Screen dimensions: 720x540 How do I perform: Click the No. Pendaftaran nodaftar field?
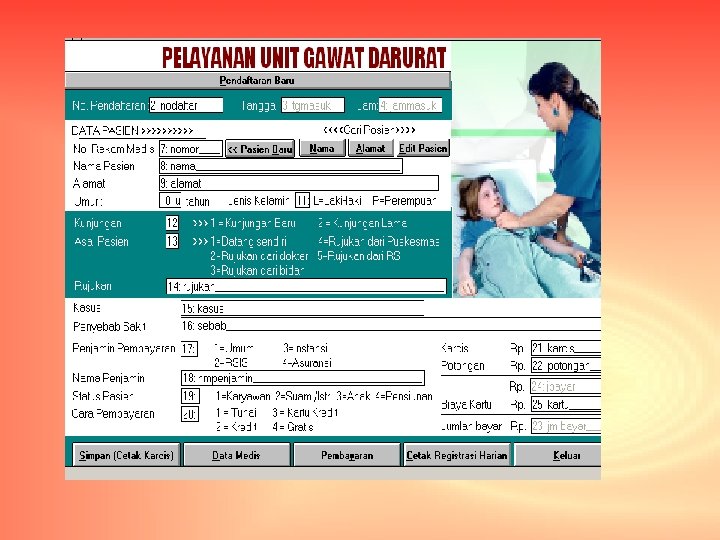186,105
